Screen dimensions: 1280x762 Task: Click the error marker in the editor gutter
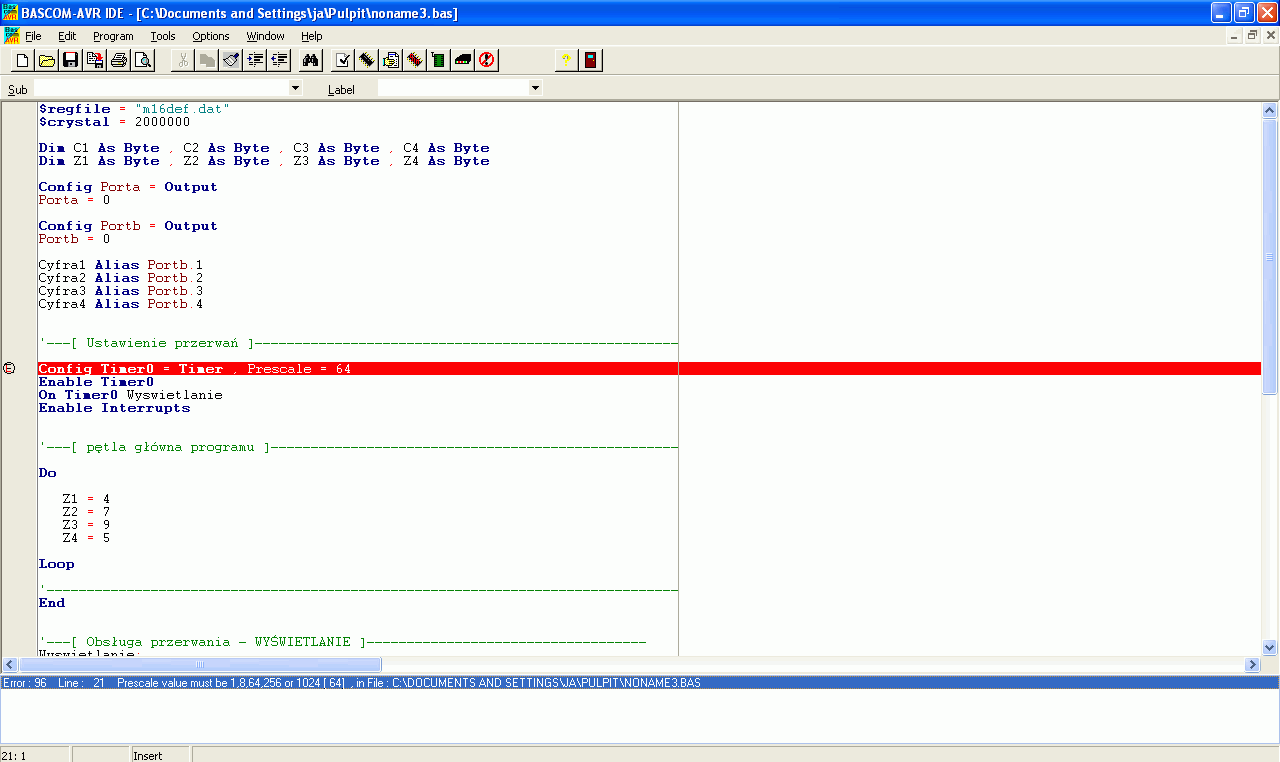[x=10, y=369]
